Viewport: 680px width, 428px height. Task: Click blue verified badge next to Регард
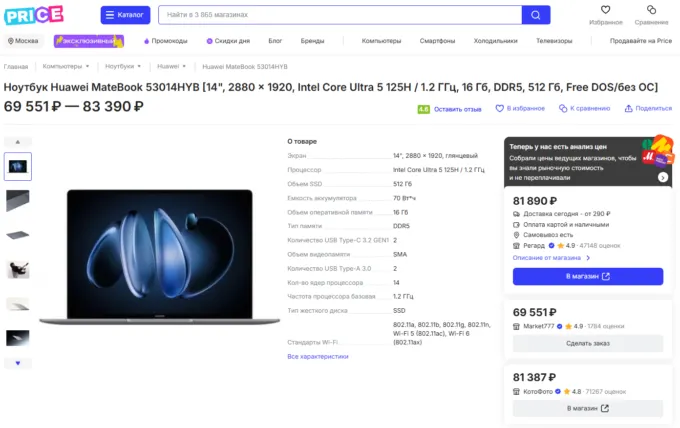[551, 245]
